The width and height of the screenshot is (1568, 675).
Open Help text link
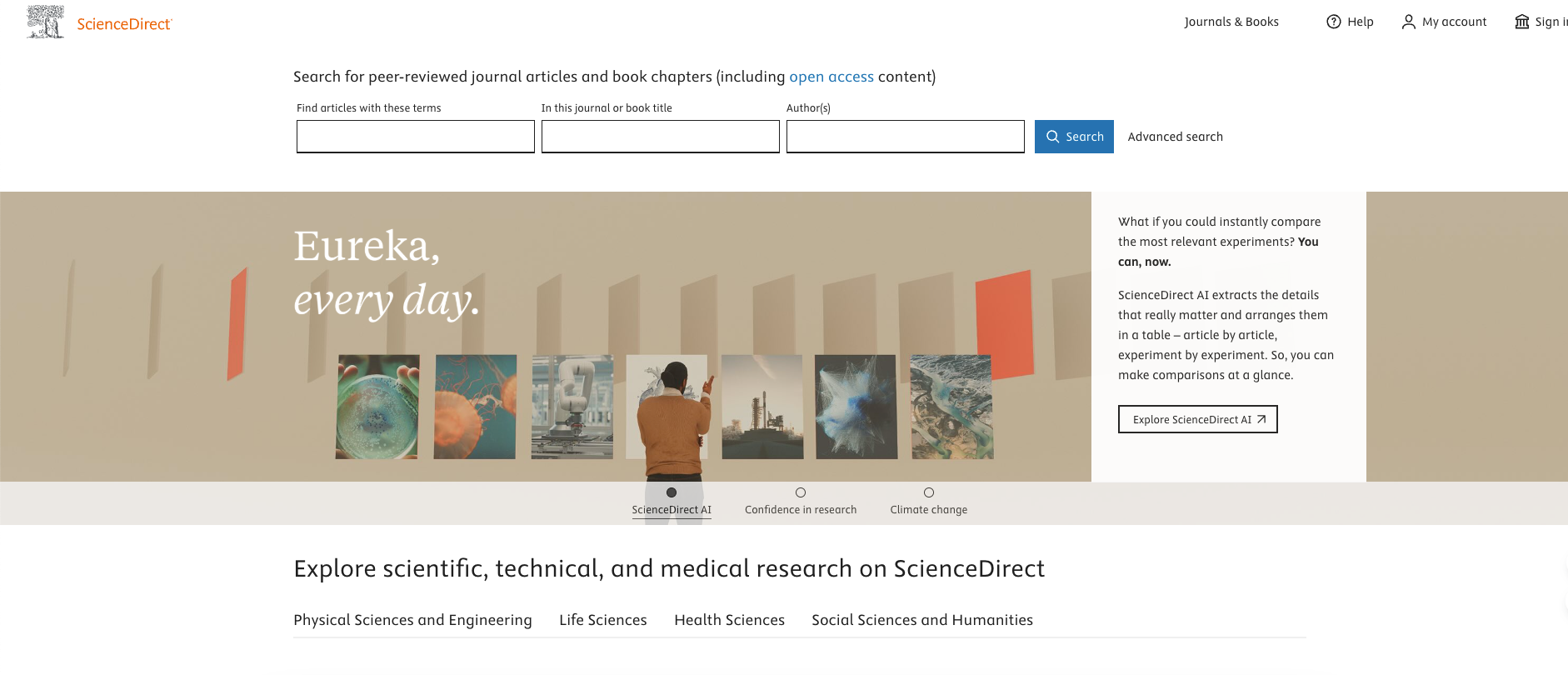click(1361, 22)
